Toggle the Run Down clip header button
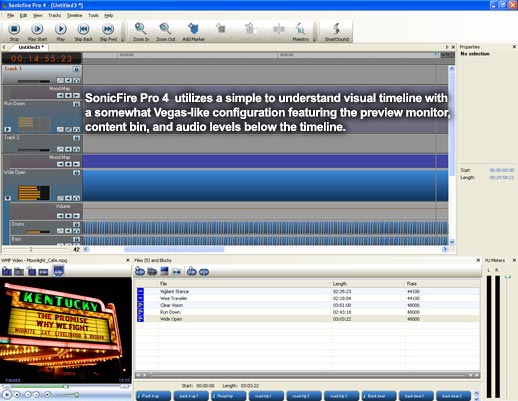 76,104
